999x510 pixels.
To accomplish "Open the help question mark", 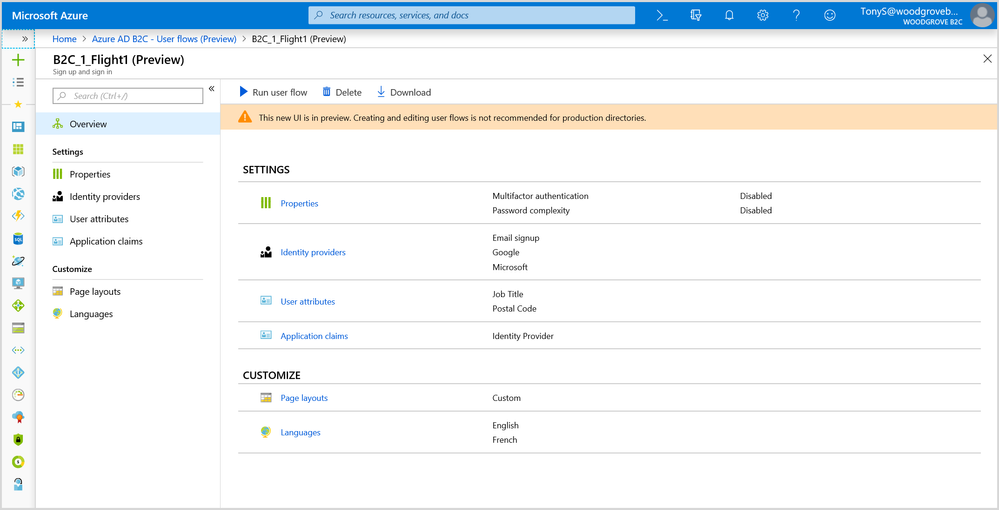I will 796,15.
